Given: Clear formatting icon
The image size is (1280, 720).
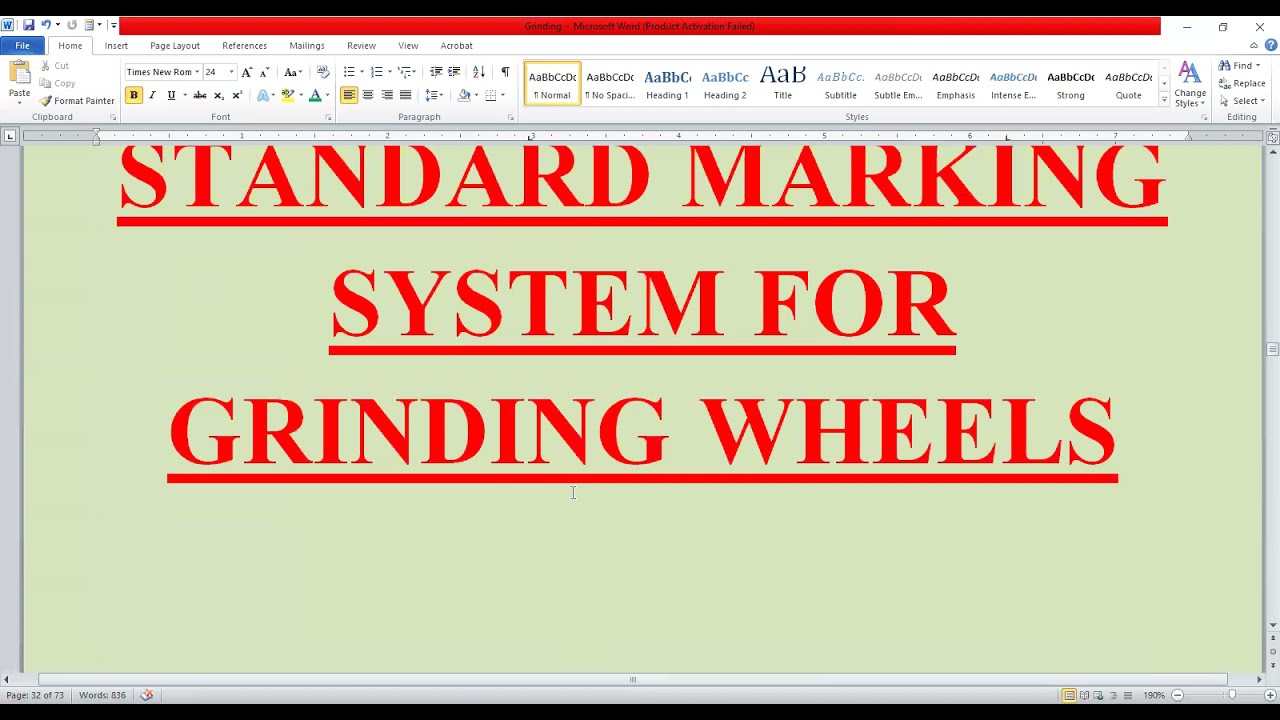Looking at the screenshot, I should click(x=322, y=72).
